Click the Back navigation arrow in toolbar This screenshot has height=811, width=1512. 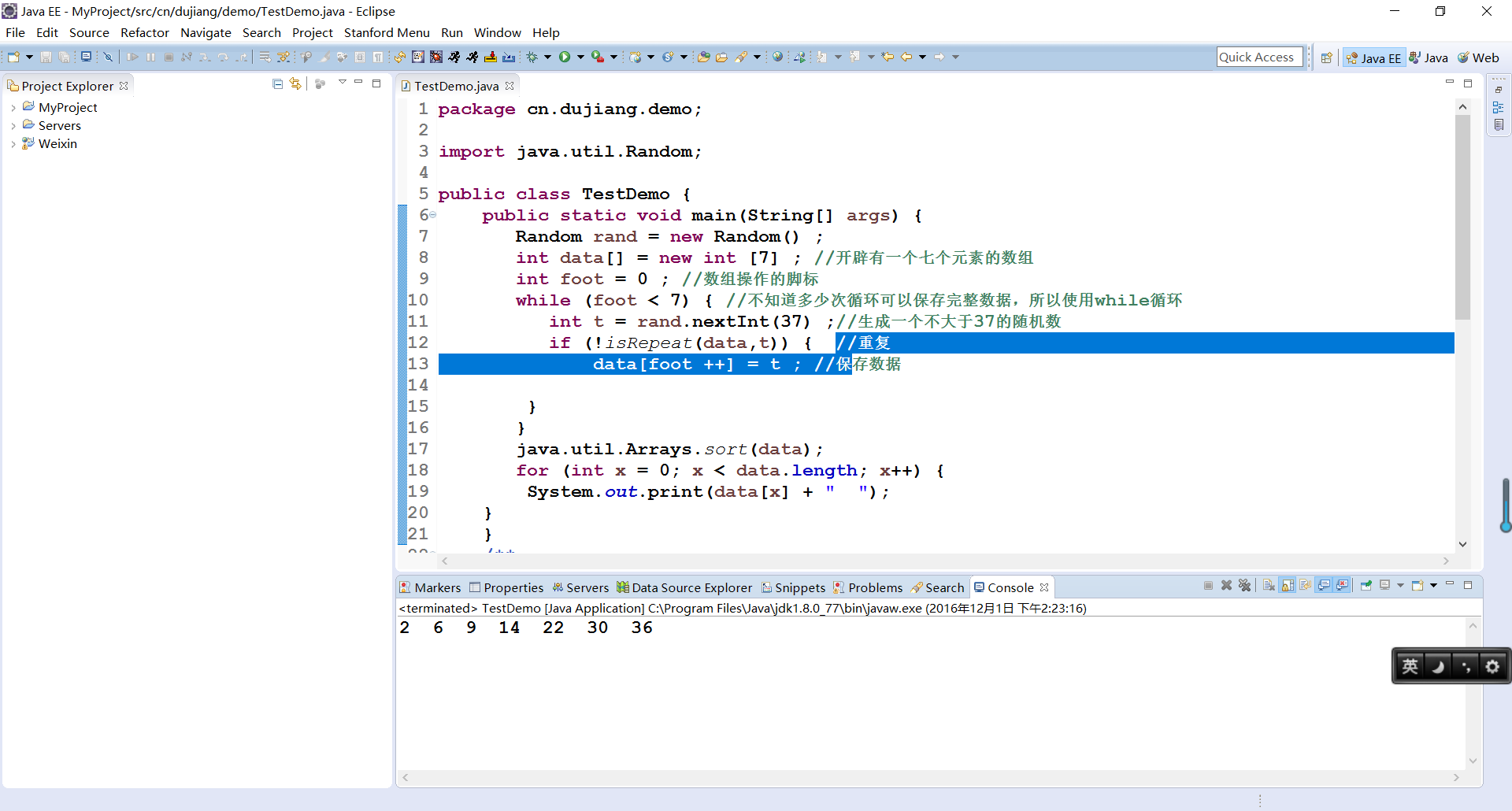(x=906, y=57)
